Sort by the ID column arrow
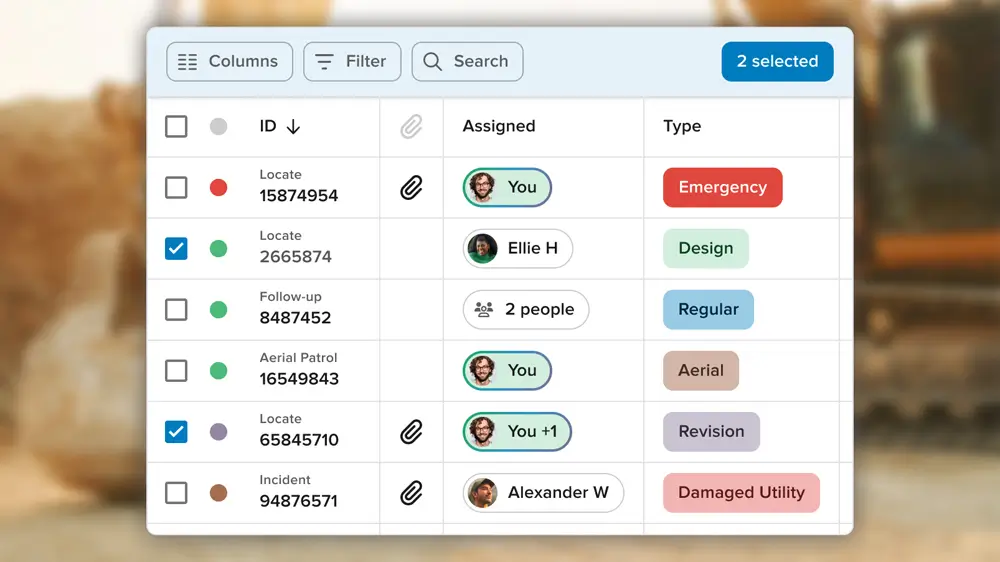 [293, 126]
